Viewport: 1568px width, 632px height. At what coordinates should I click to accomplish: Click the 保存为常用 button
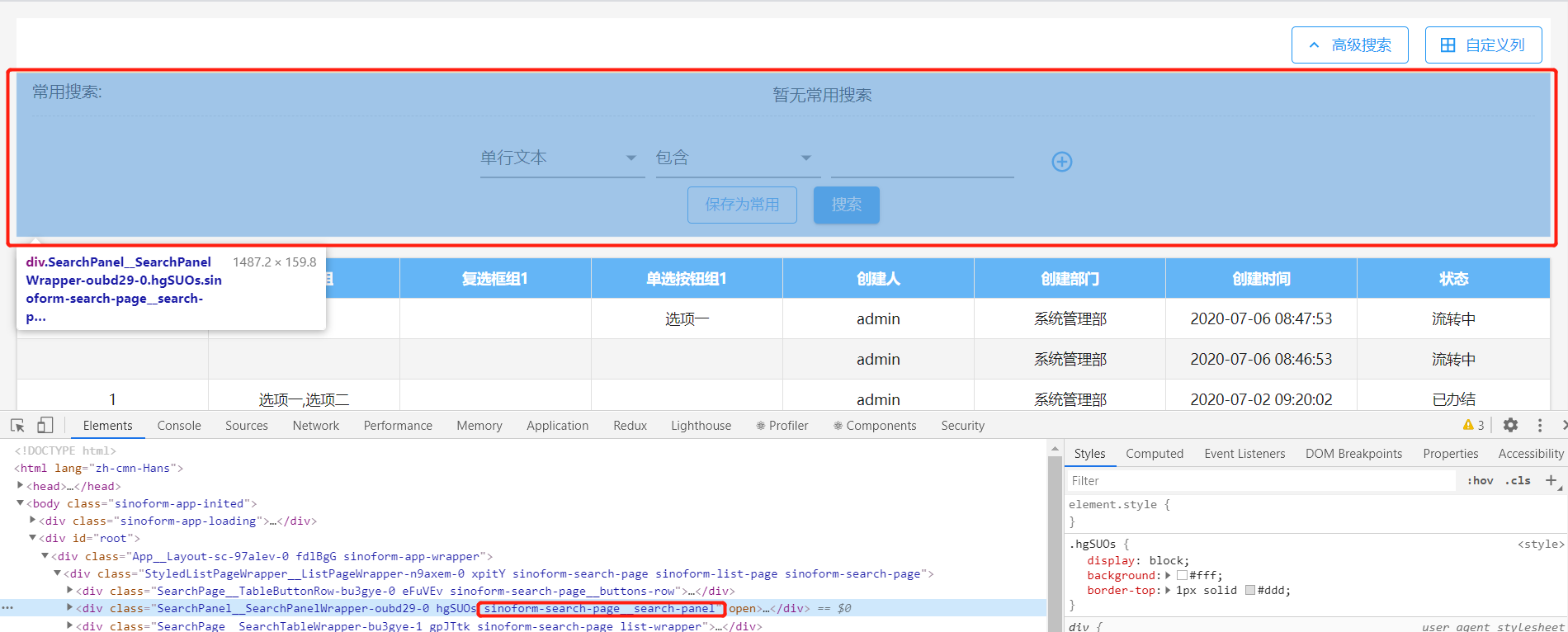click(x=742, y=205)
